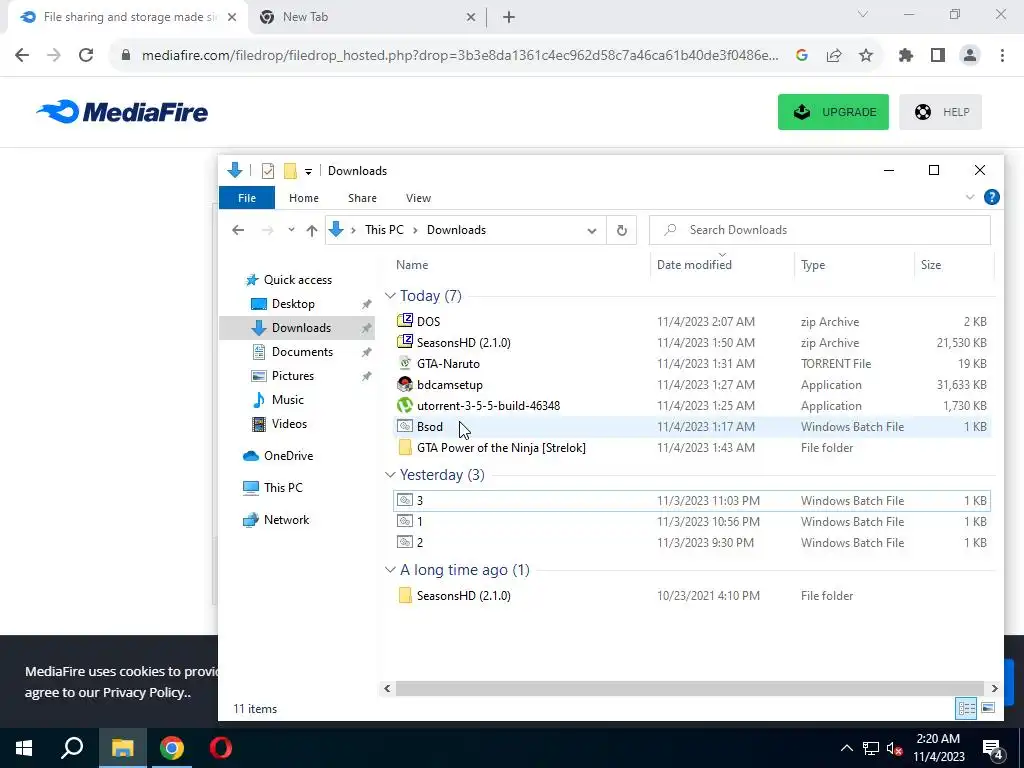Click Explorer back navigation arrow

[x=238, y=230]
